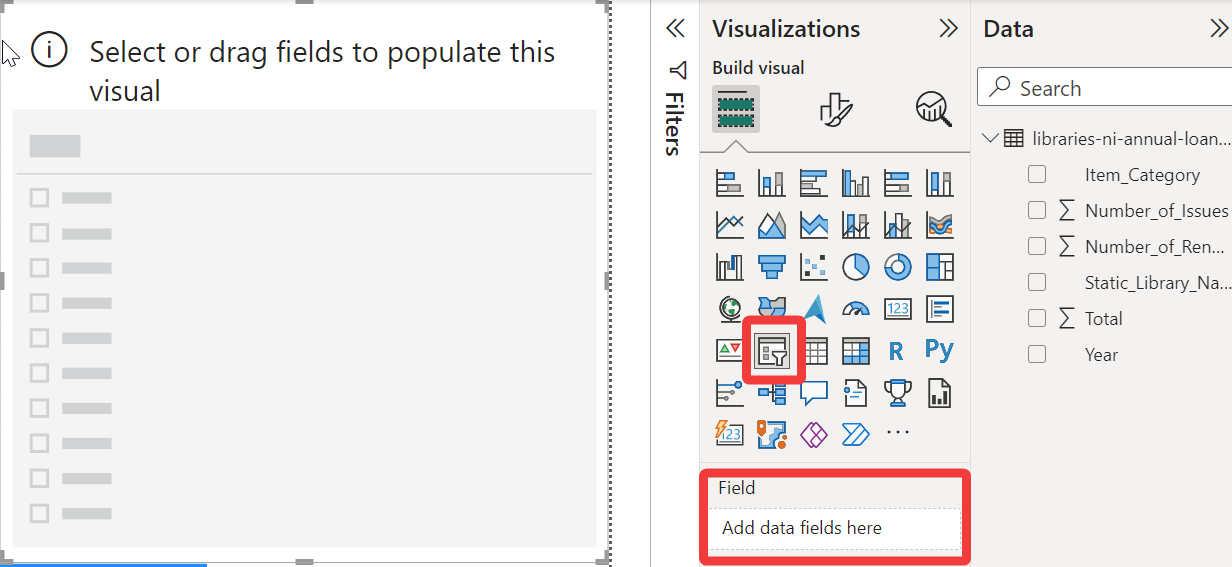The height and width of the screenshot is (567, 1232).
Task: Select the Slicer visualization icon
Action: (x=772, y=351)
